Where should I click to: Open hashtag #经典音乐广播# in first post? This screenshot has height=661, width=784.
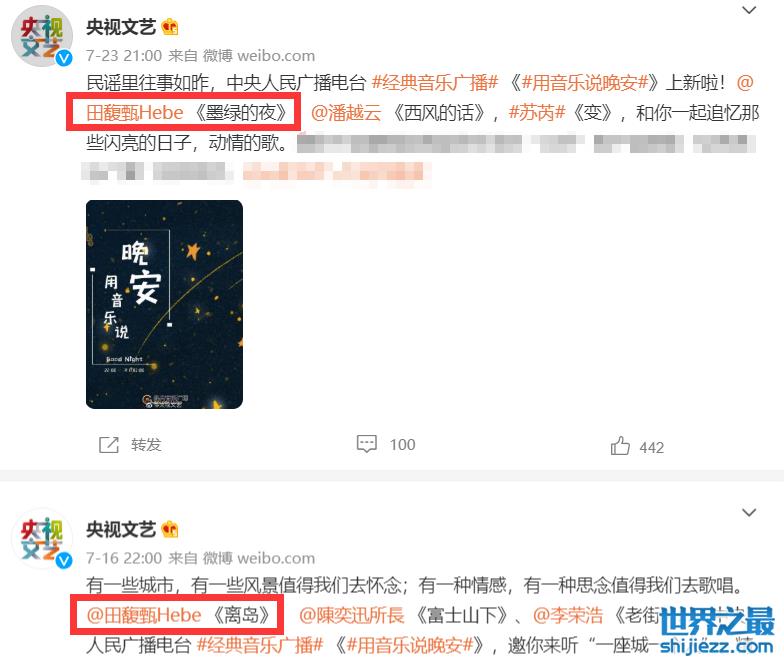click(435, 82)
